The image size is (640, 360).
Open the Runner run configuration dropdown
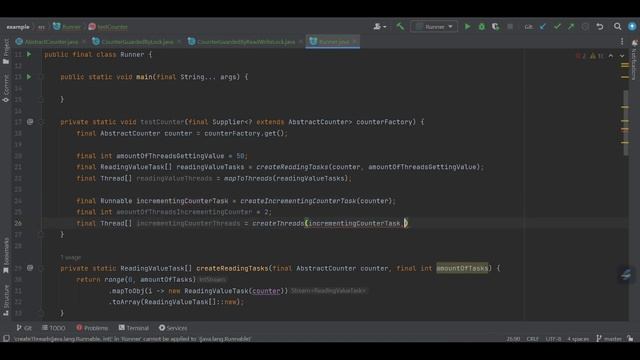tap(434, 27)
